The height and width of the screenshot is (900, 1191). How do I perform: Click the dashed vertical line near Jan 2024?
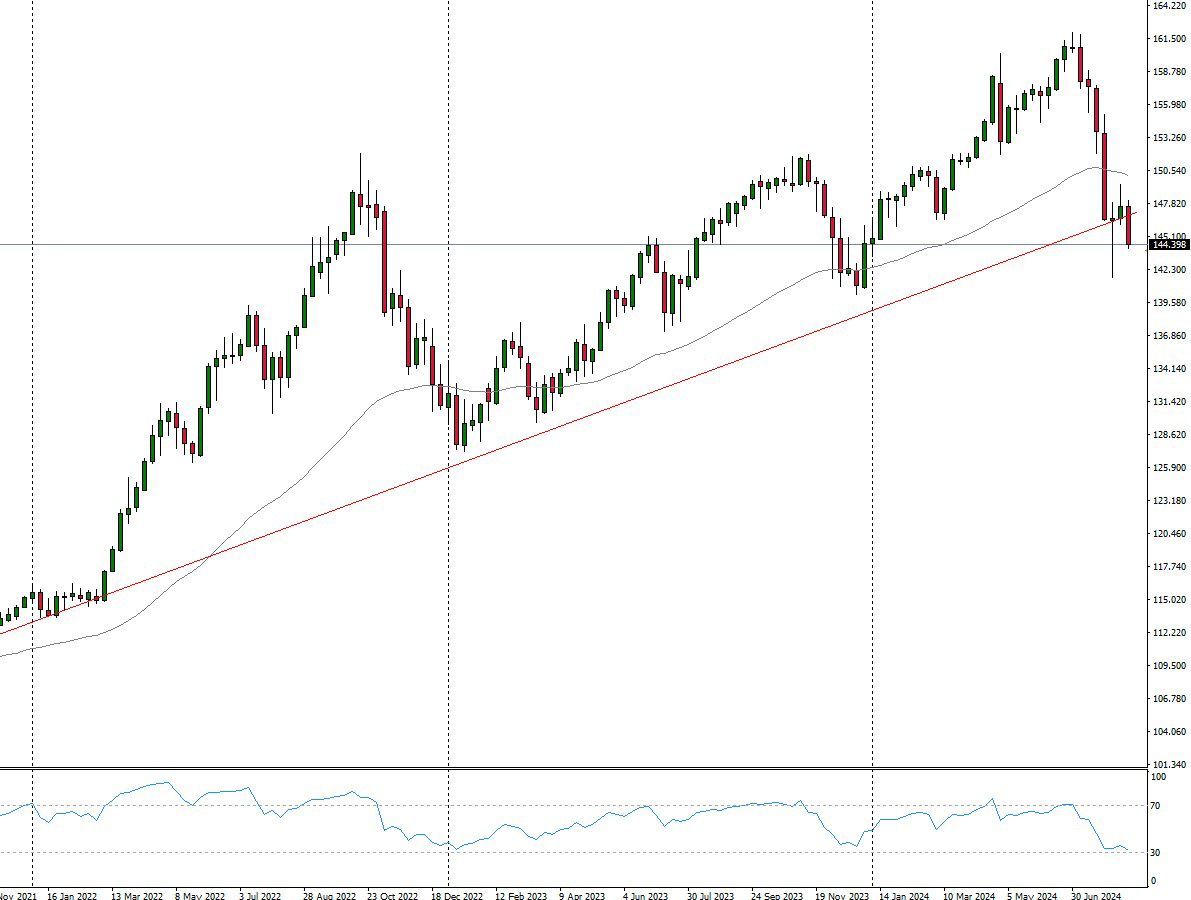click(873, 600)
